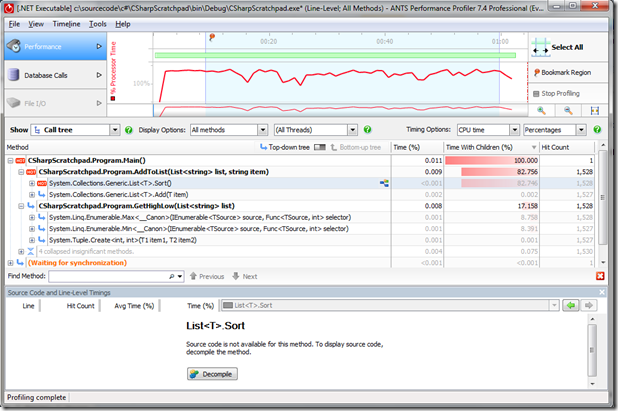The image size is (618, 411).
Task: Zoom out on the timeline
Action: tap(568, 111)
